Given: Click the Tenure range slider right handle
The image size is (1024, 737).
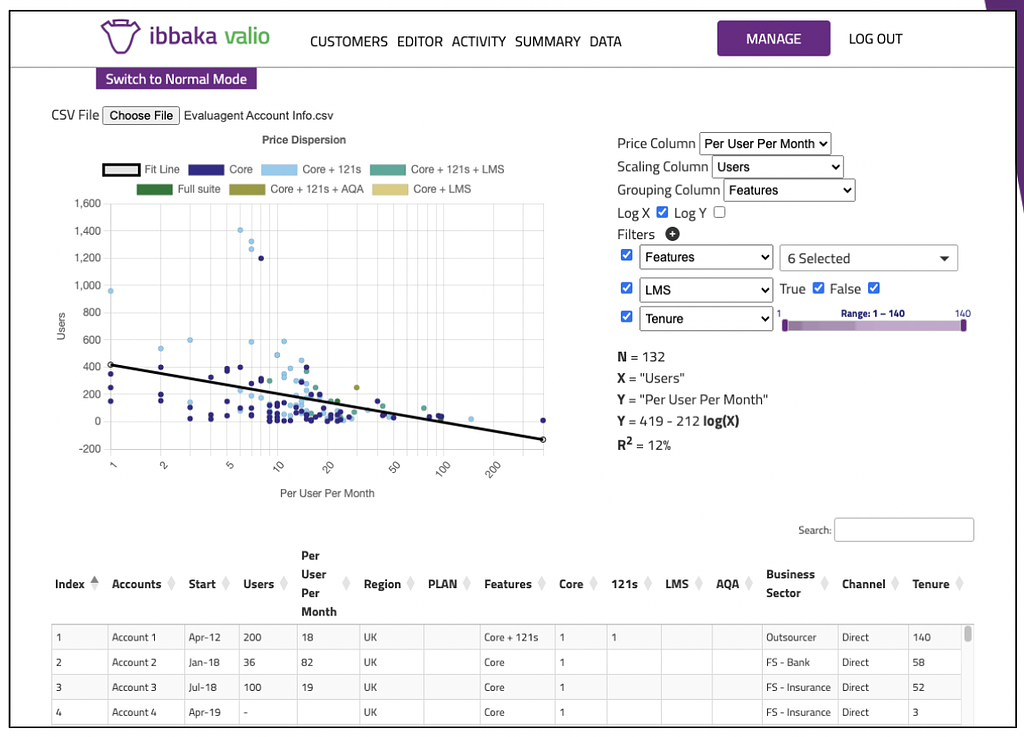Looking at the screenshot, I should (963, 325).
